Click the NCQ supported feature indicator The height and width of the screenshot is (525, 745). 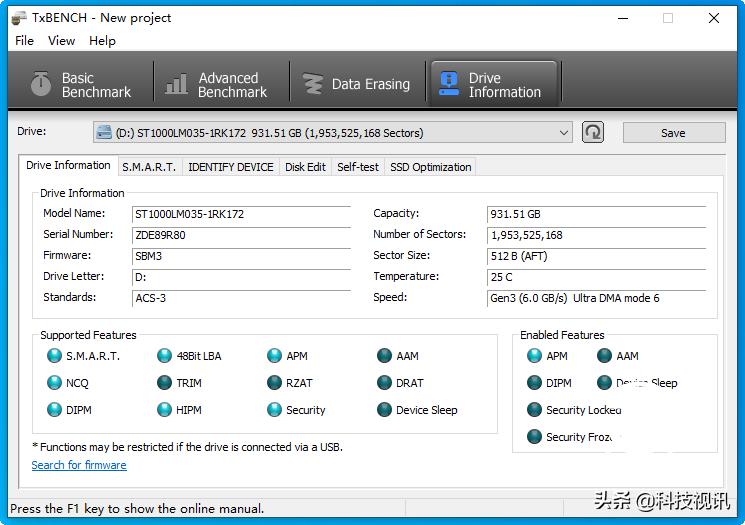click(x=54, y=383)
